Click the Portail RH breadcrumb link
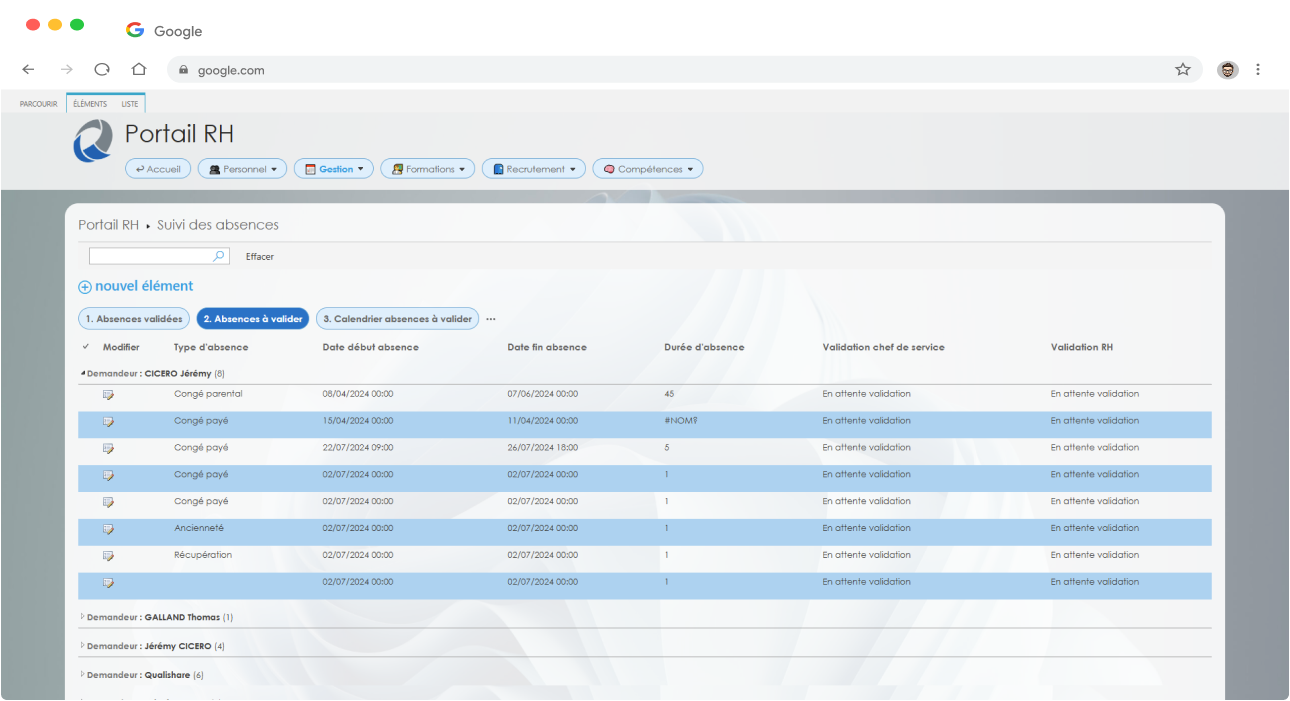This screenshot has width=1290, height=701. click(108, 225)
